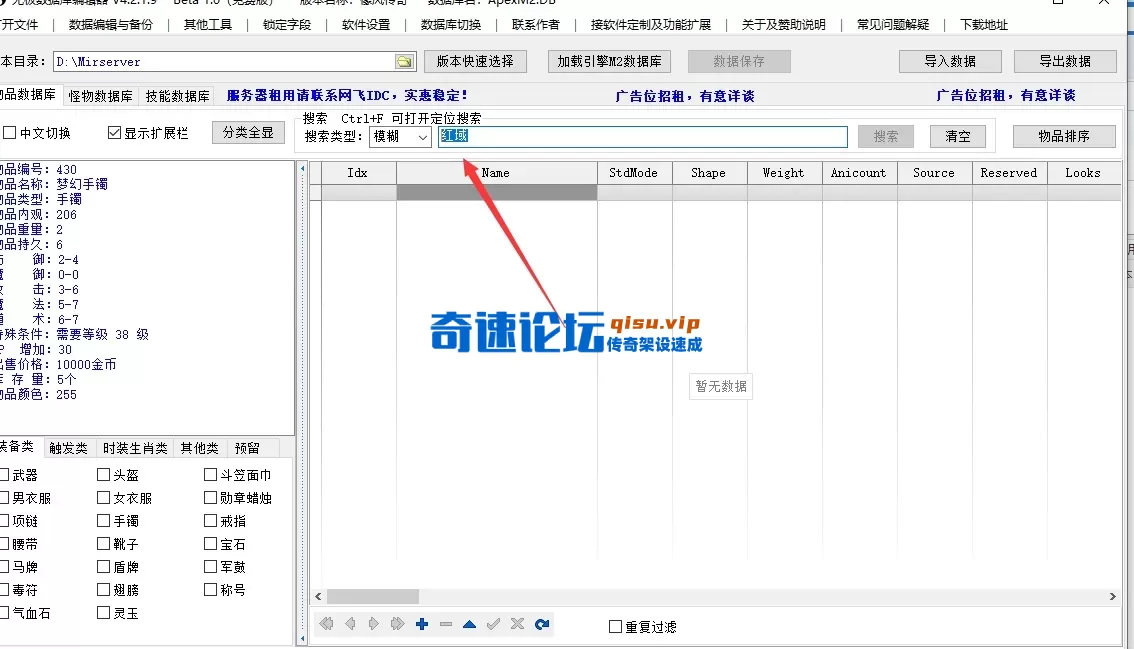Add a new record with the plus icon

pos(422,624)
